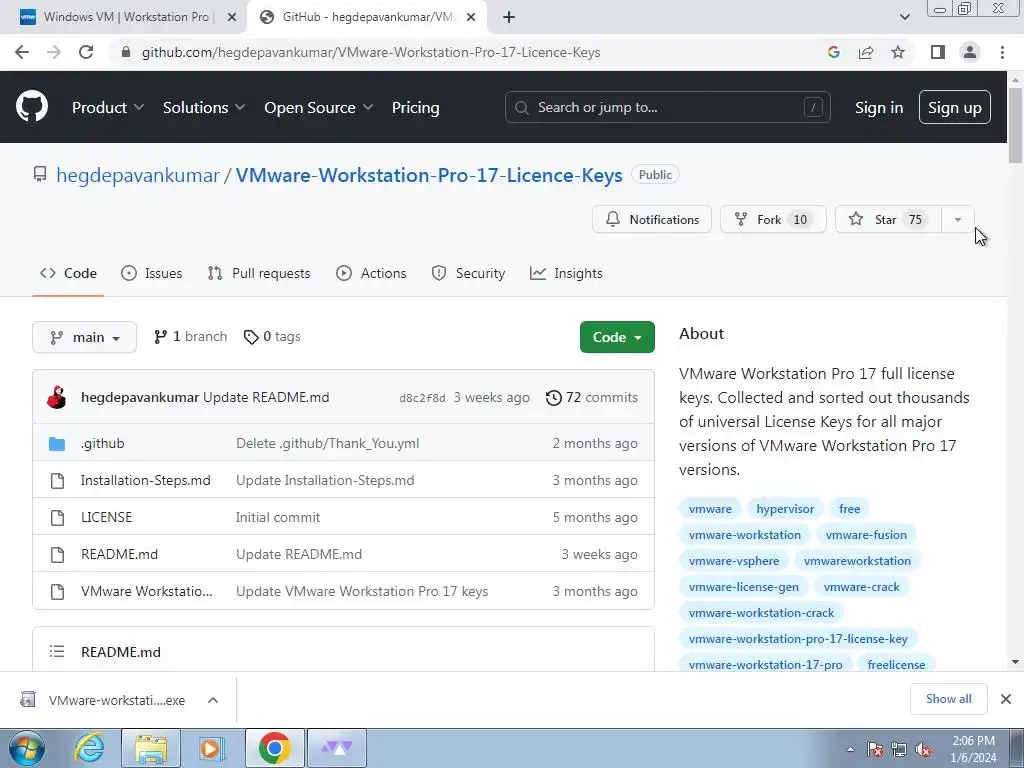Viewport: 1024px width, 768px height.
Task: Show hidden system tray icons
Action: (x=850, y=750)
